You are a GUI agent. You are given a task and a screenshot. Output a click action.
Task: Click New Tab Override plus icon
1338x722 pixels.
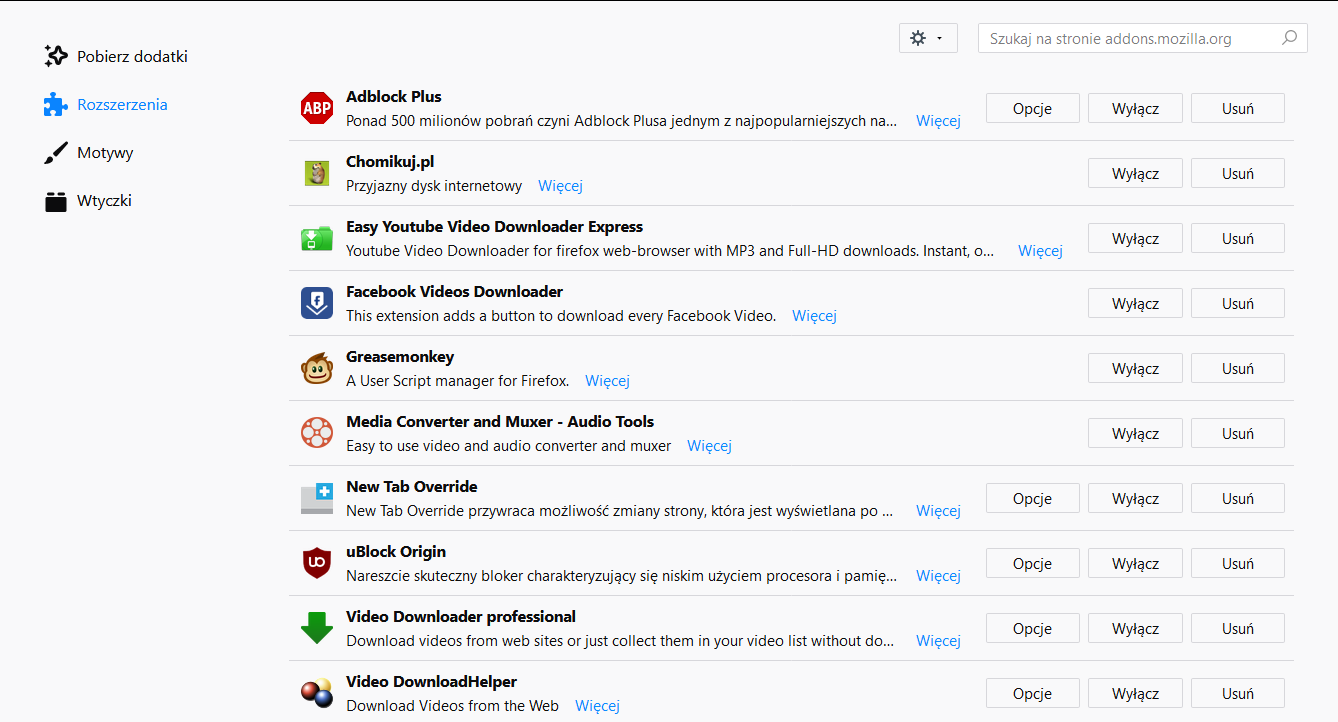317,498
